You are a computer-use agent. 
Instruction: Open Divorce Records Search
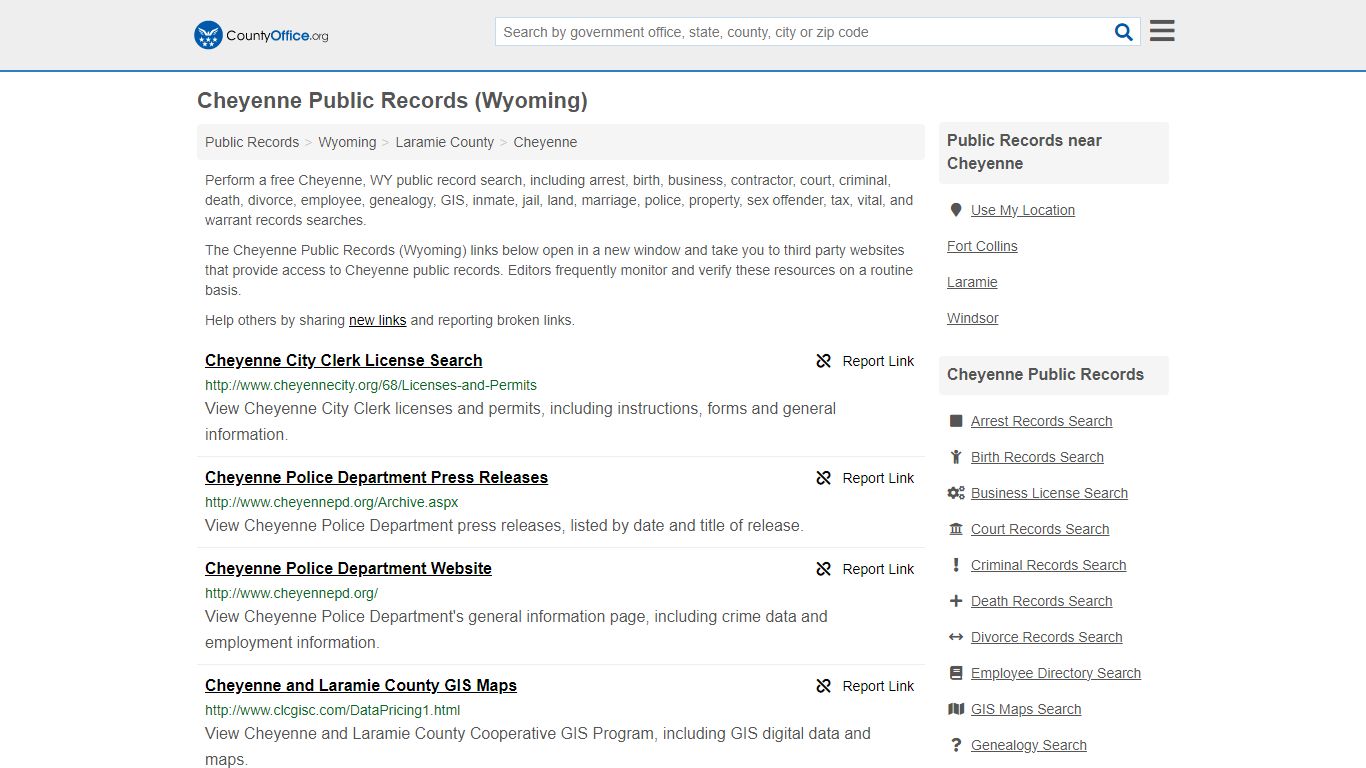coord(1046,637)
